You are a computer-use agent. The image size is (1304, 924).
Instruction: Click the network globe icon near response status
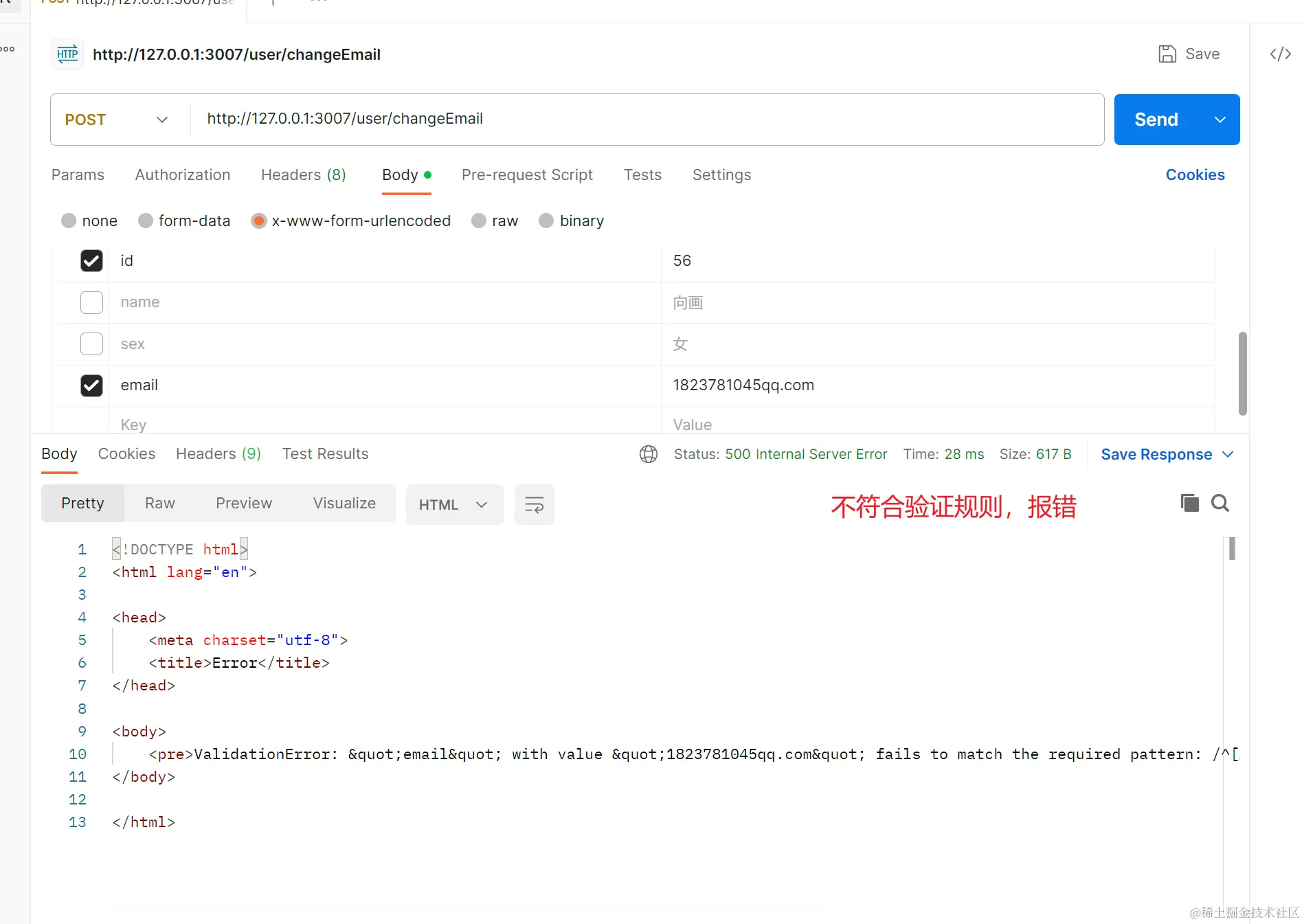point(648,454)
